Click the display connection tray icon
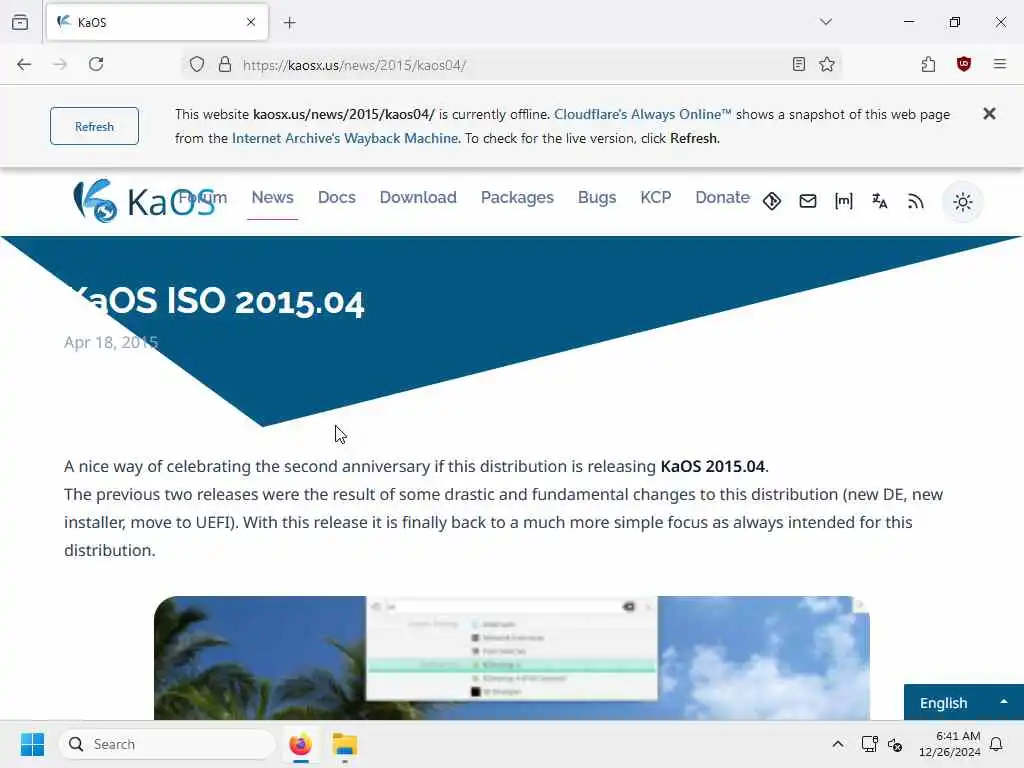The height and width of the screenshot is (768, 1024). pos(869,744)
